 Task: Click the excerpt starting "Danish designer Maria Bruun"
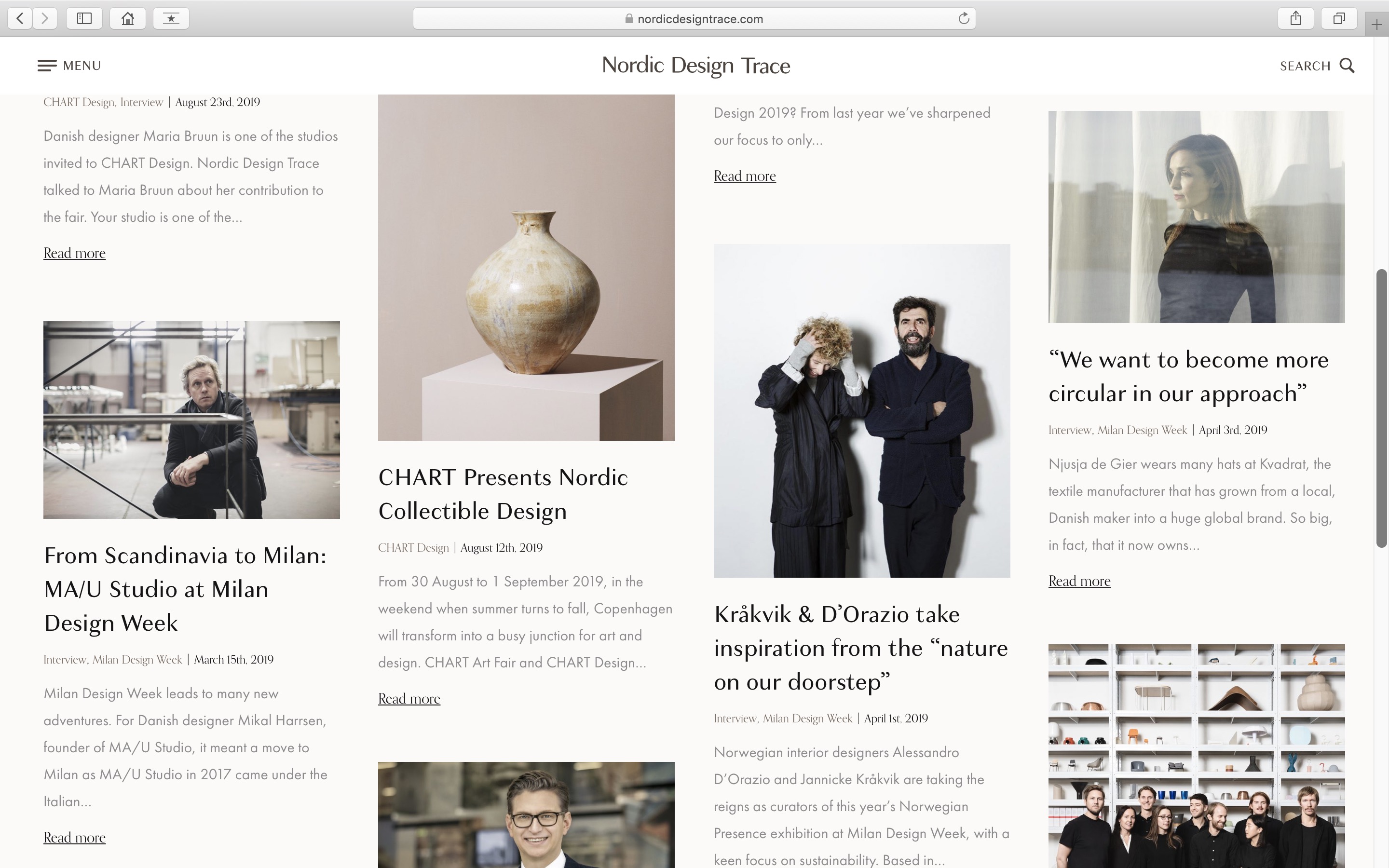pyautogui.click(x=191, y=176)
